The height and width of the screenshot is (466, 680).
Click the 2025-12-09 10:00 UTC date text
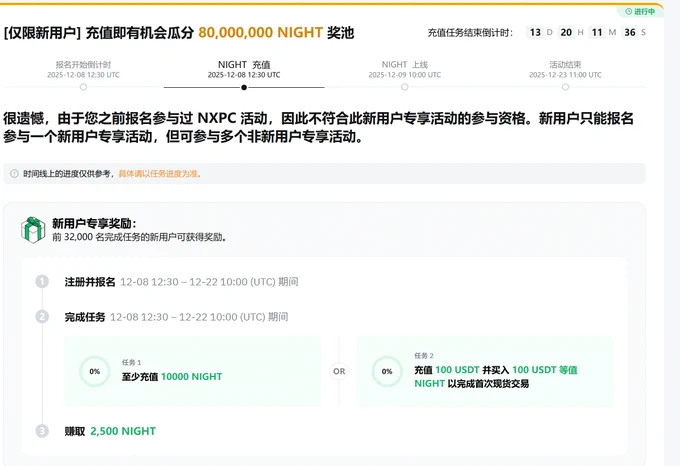[x=405, y=75]
